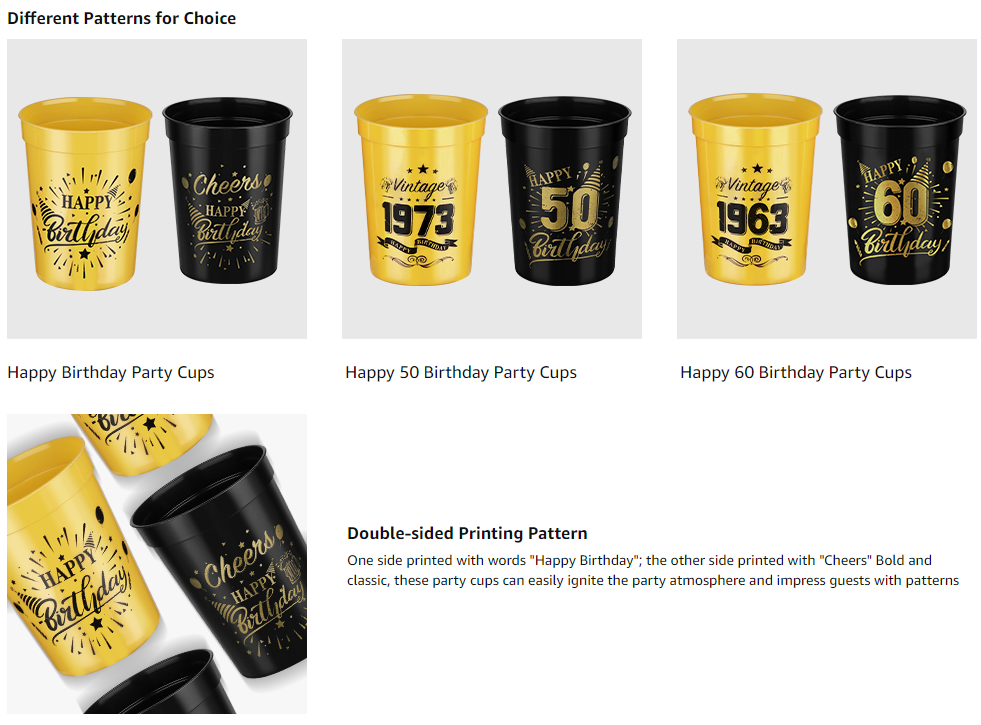Click the Happy 60 Birthday Party Cups caption
981x725 pixels.
pos(796,373)
